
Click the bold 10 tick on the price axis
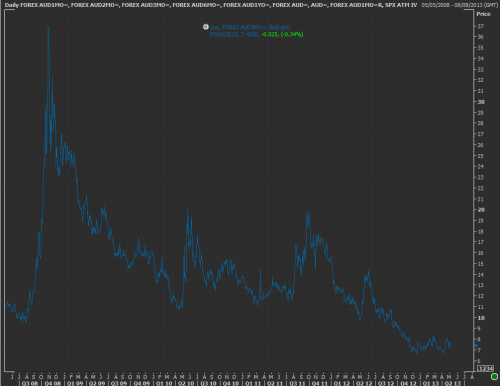point(481,318)
